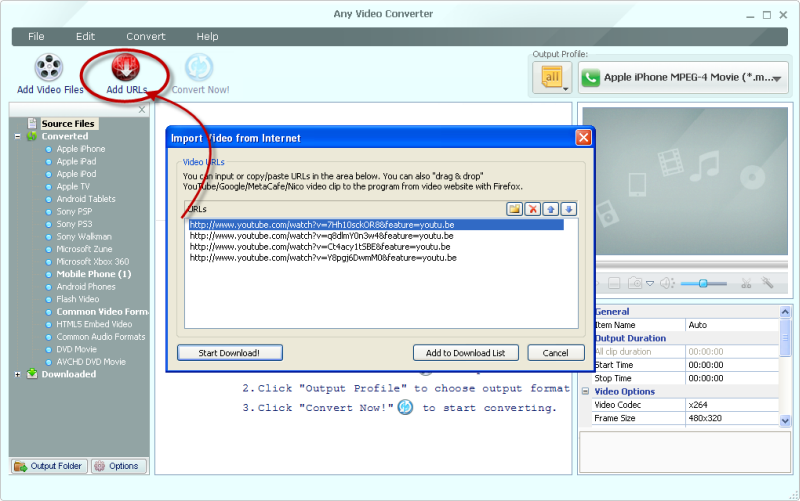The height and width of the screenshot is (501, 800).
Task: Select the URL containing q8dlmY0n3w4
Action: coord(321,236)
